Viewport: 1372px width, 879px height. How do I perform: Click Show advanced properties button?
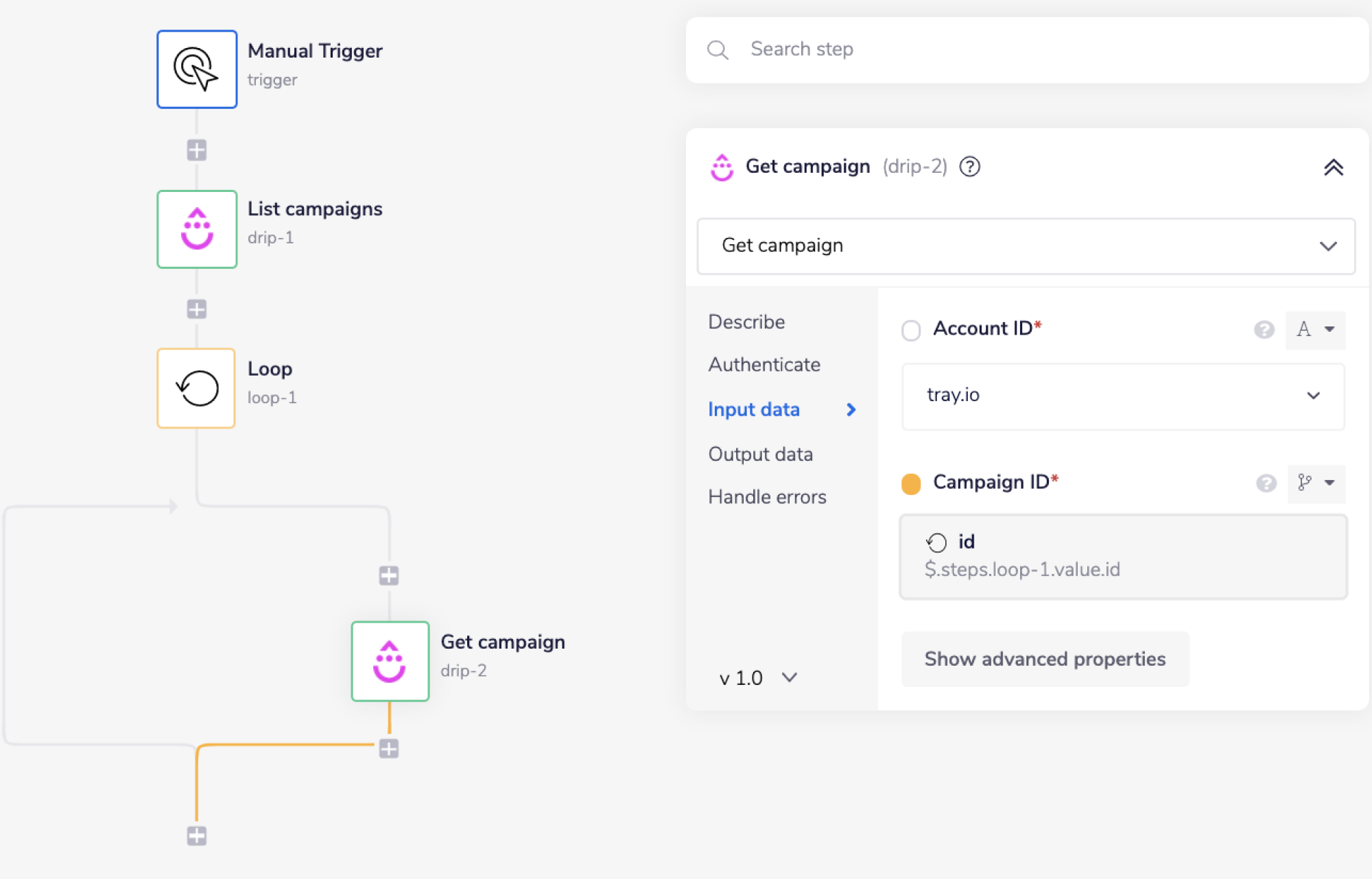tap(1044, 659)
